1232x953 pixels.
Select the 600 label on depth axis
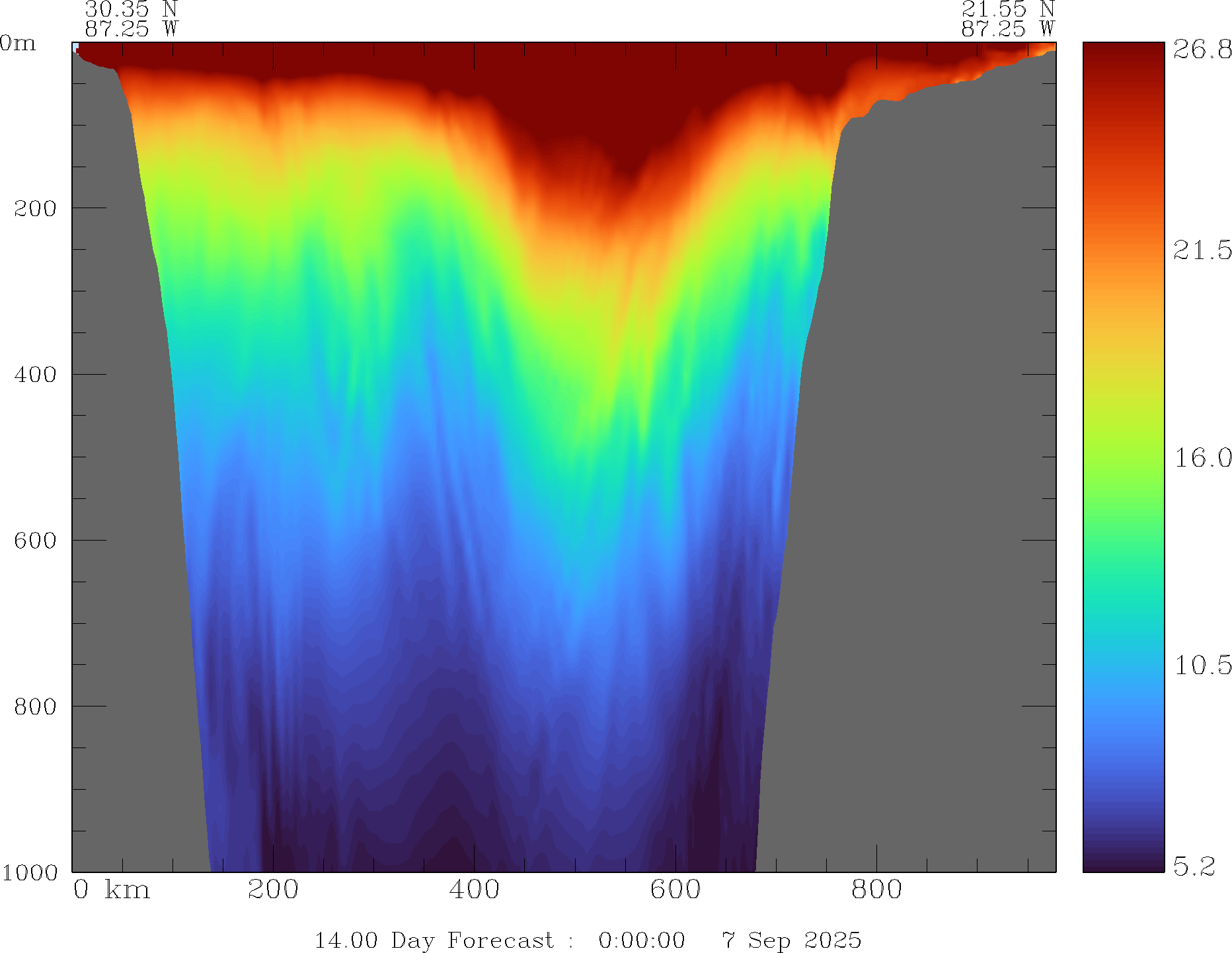[x=35, y=541]
